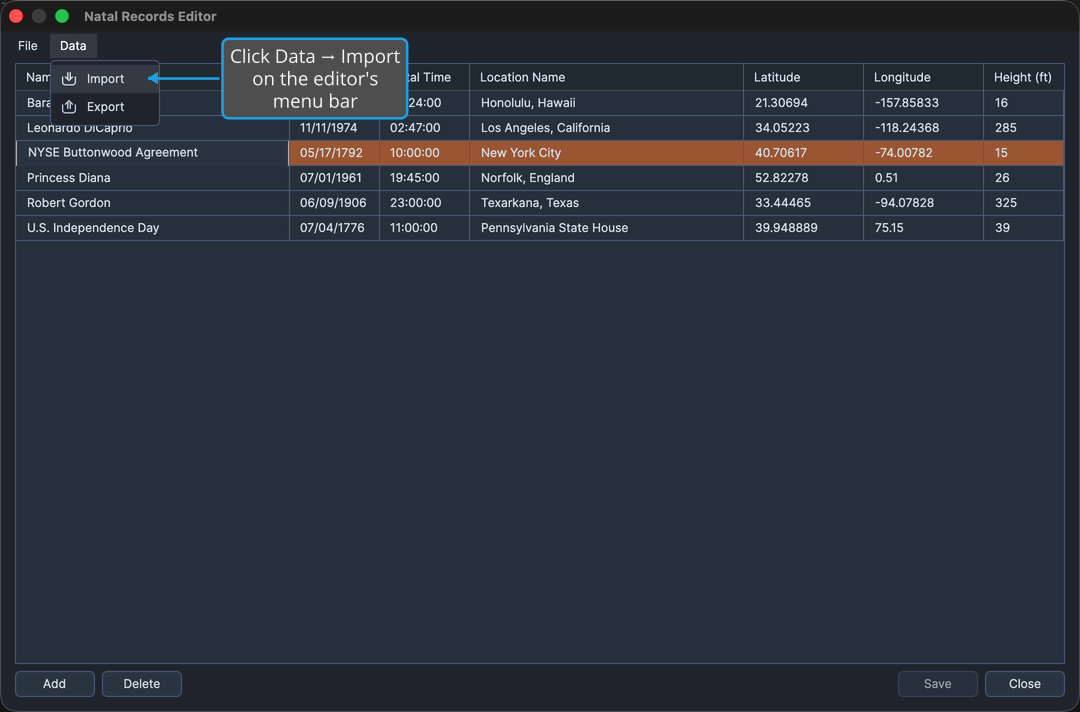This screenshot has height=712, width=1080.
Task: Click the time cell 02:47:00
Action: click(x=424, y=128)
